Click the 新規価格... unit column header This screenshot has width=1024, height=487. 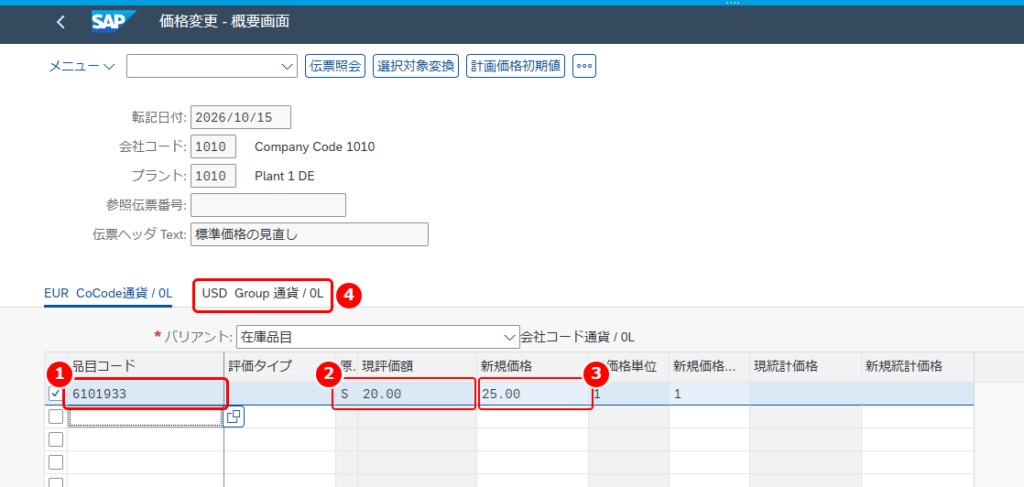click(709, 366)
